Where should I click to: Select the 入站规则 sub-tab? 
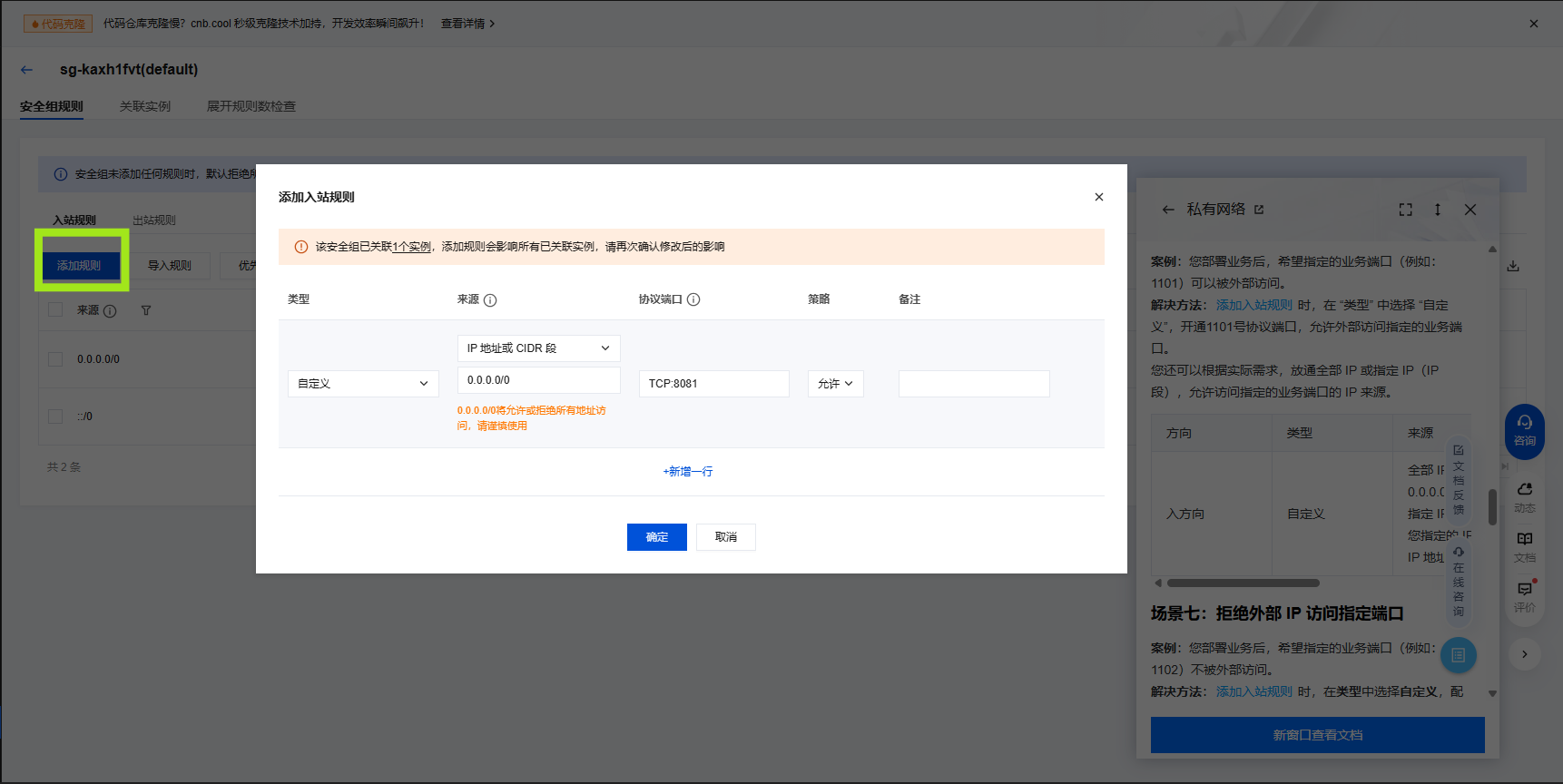pyautogui.click(x=74, y=220)
